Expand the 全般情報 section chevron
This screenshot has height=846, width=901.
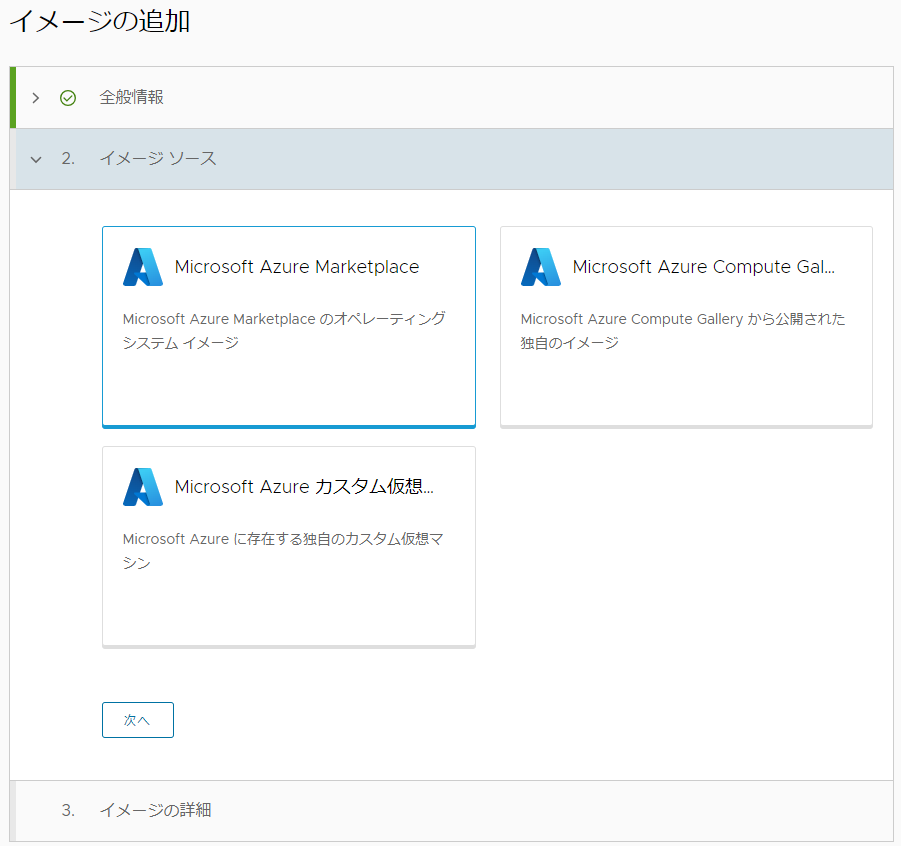(x=36, y=98)
